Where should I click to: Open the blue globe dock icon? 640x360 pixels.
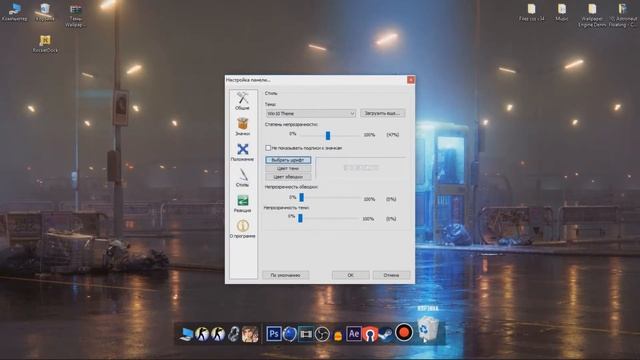coord(289,334)
